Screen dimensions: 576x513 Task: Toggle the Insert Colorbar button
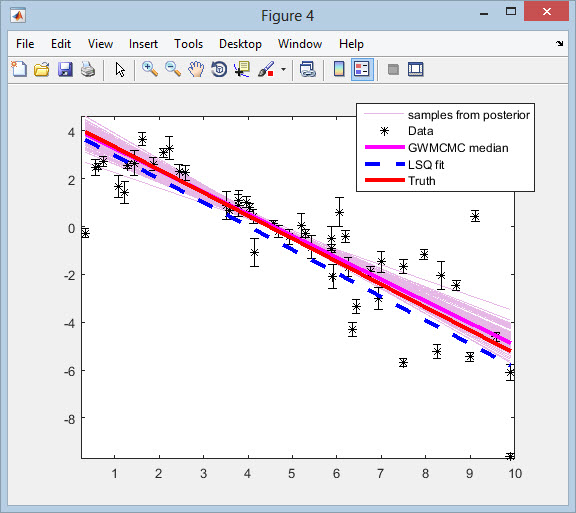point(339,69)
